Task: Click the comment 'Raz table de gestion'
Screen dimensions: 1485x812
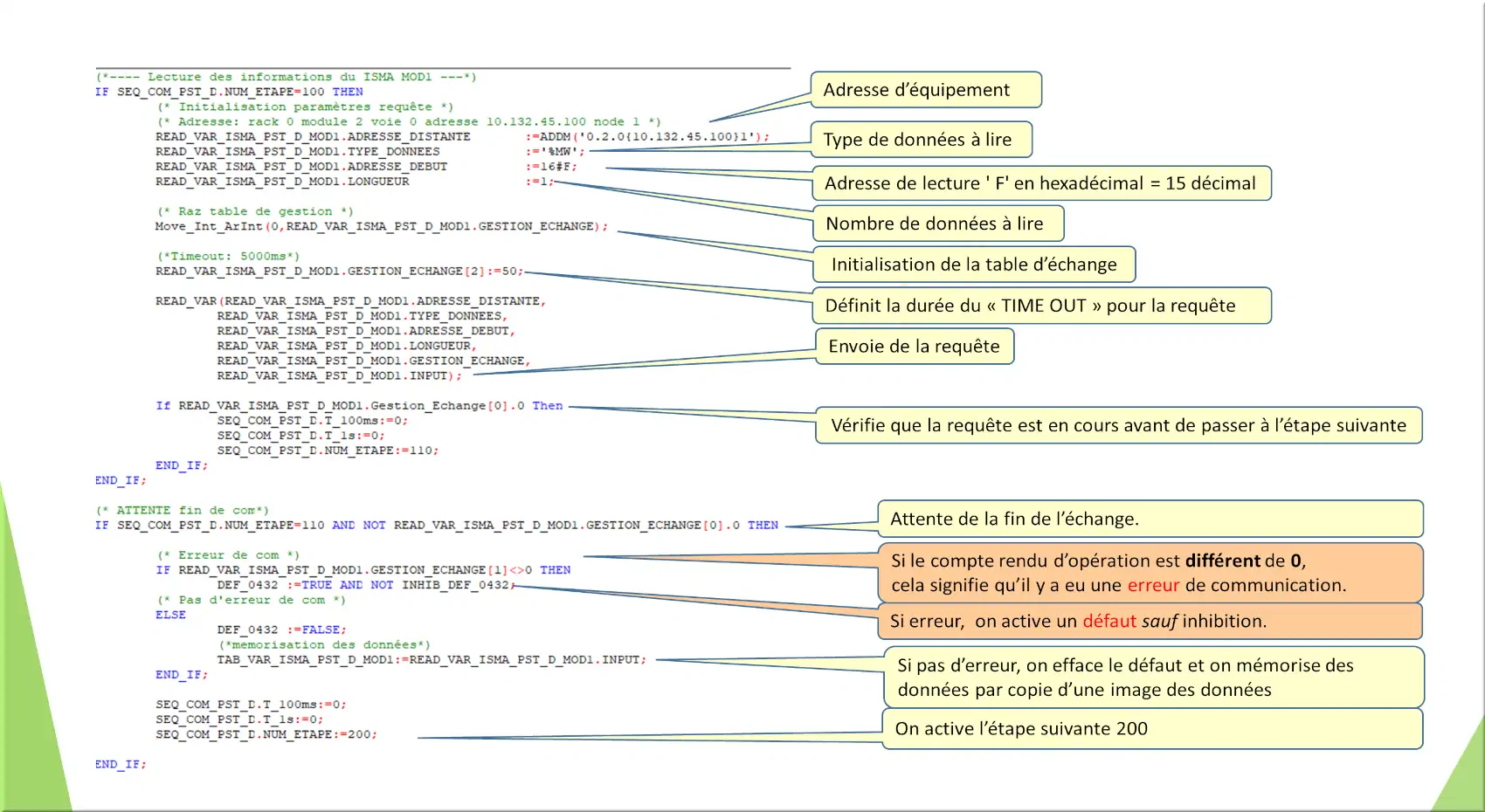Action: [255, 211]
